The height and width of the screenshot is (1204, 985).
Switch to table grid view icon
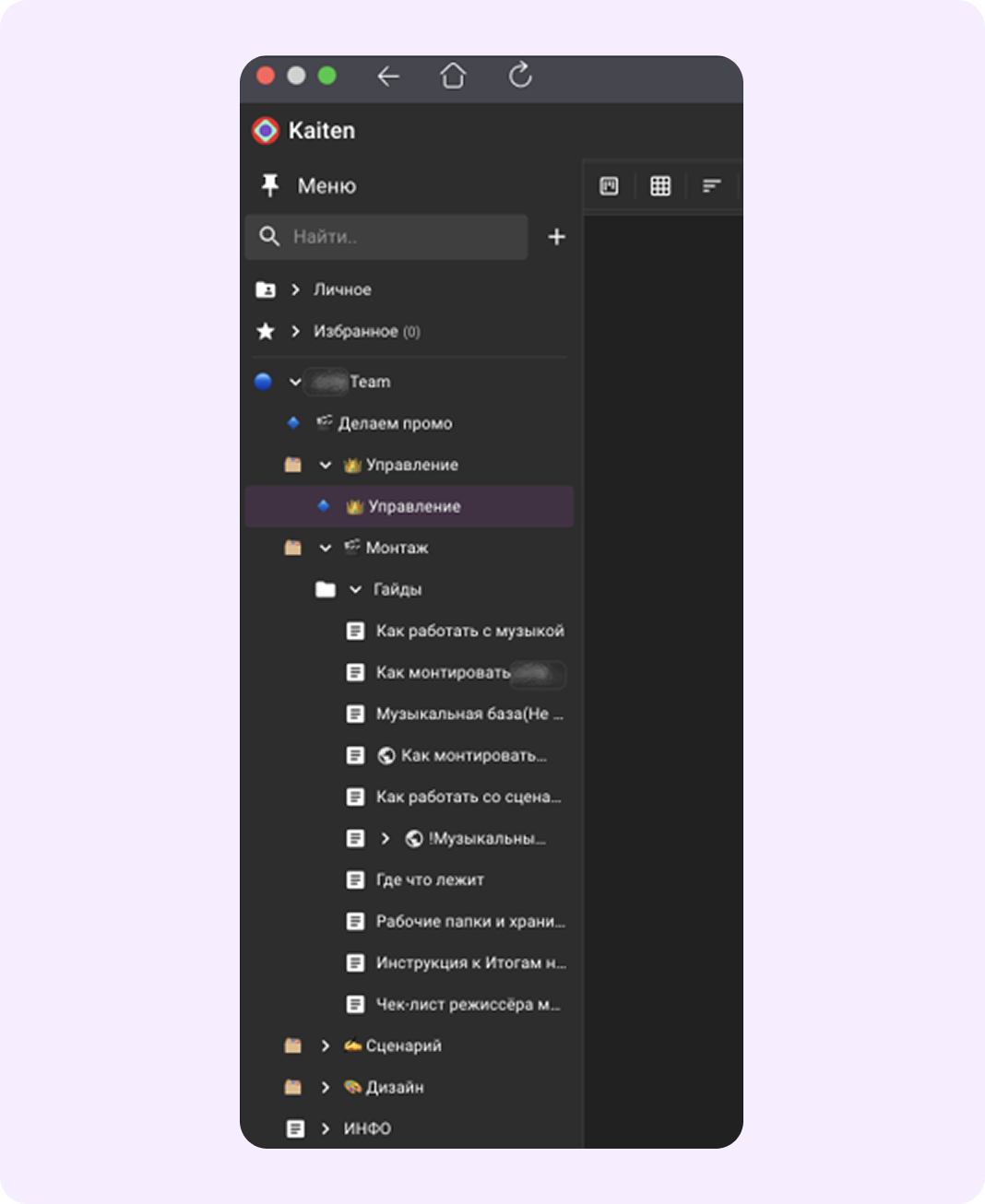pos(660,186)
